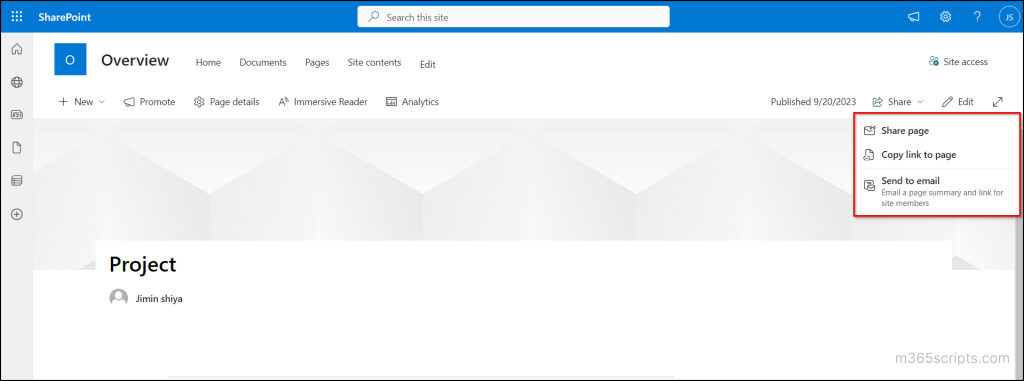Collapse the Share dropdown menu
This screenshot has width=1024, height=381.
click(898, 102)
